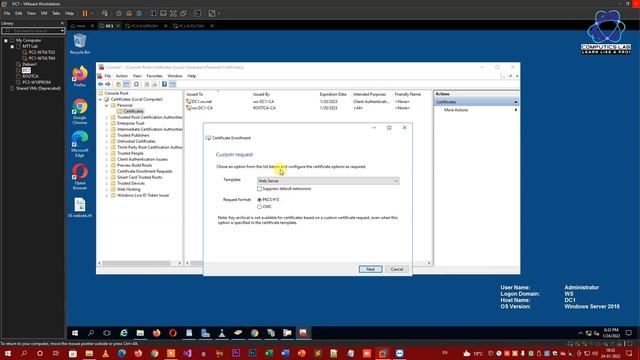The image size is (640, 360).
Task: Select Shared VMs (Deprecated) in library
Action: tap(38, 88)
